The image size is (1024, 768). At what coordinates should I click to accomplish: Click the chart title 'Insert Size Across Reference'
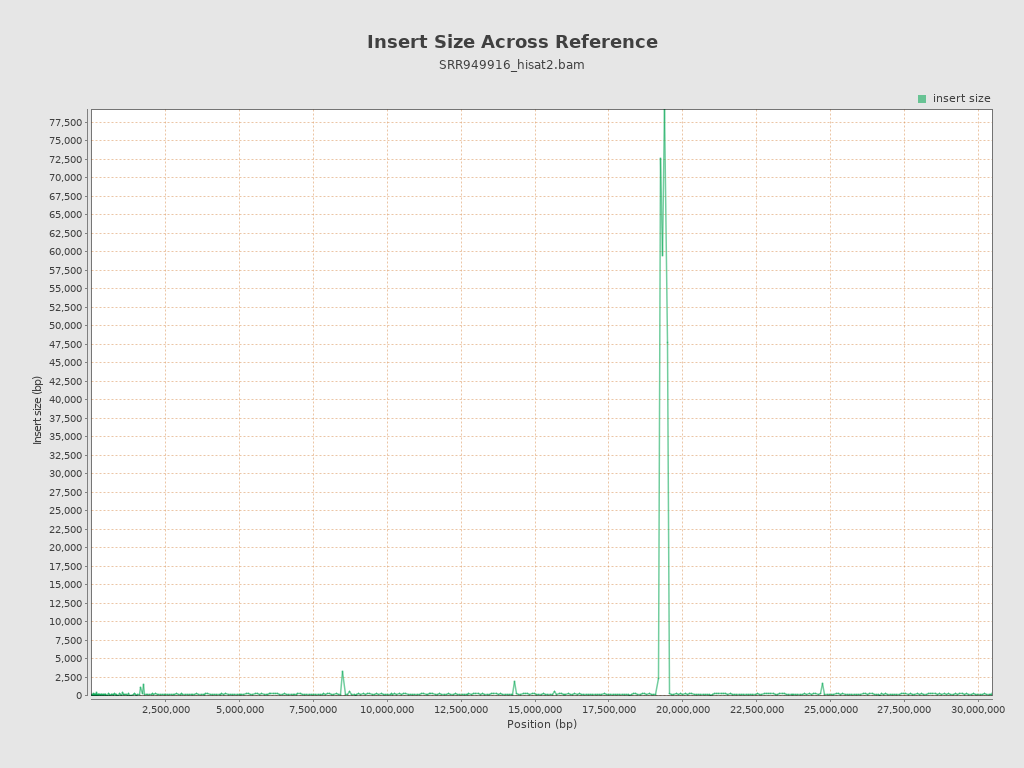pyautogui.click(x=512, y=42)
